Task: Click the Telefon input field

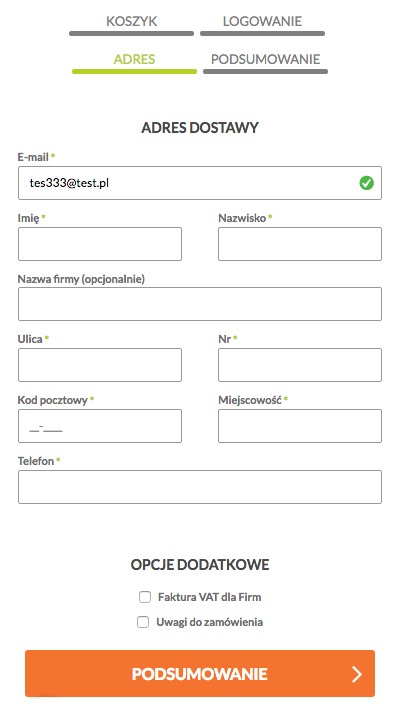Action: (200, 487)
